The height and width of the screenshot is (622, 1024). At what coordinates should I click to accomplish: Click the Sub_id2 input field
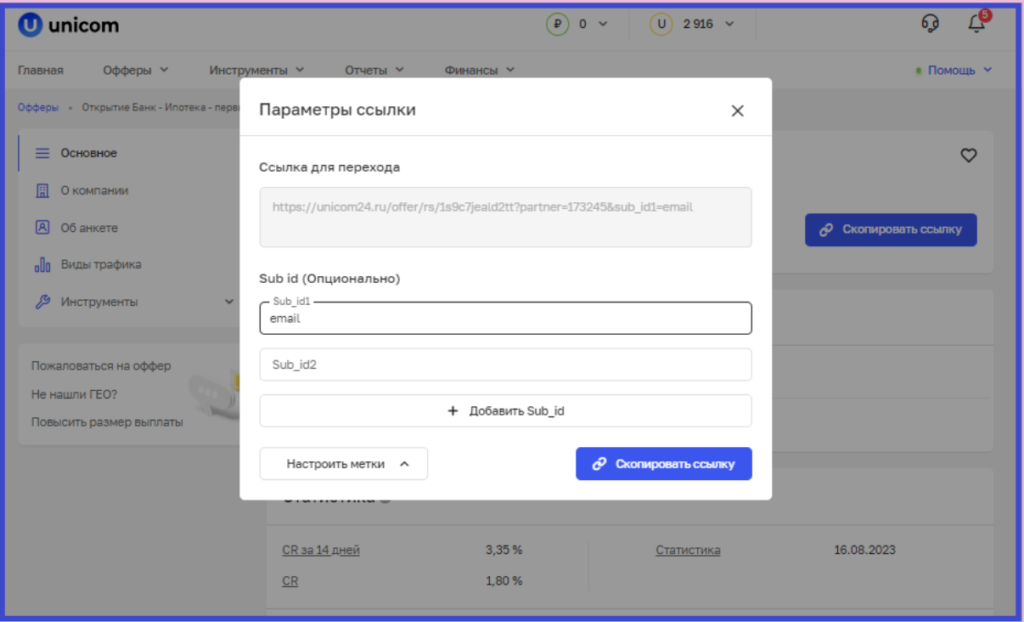pos(505,365)
